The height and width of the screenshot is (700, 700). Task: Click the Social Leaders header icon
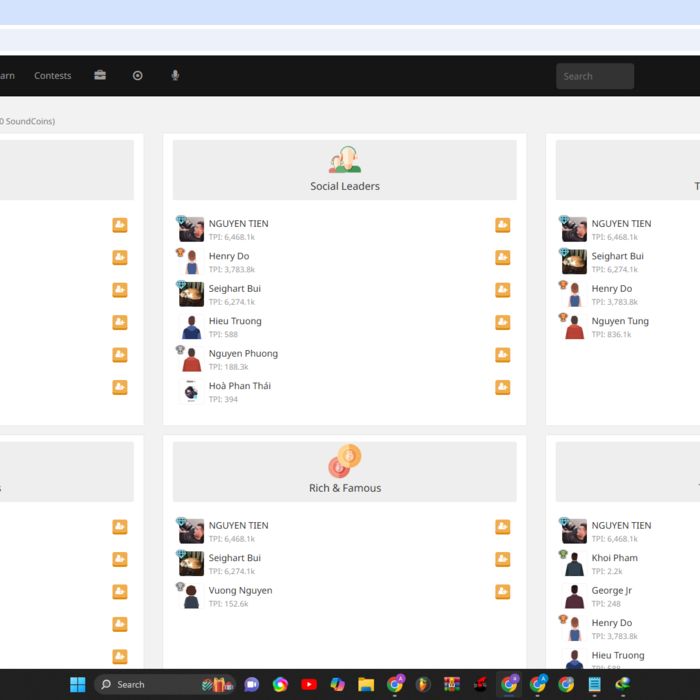(344, 159)
